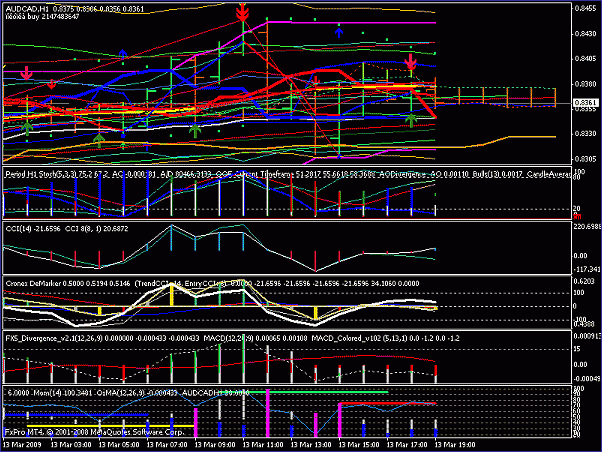Click the current price tag 0.8361
The height and width of the screenshot is (452, 602).
point(586,103)
